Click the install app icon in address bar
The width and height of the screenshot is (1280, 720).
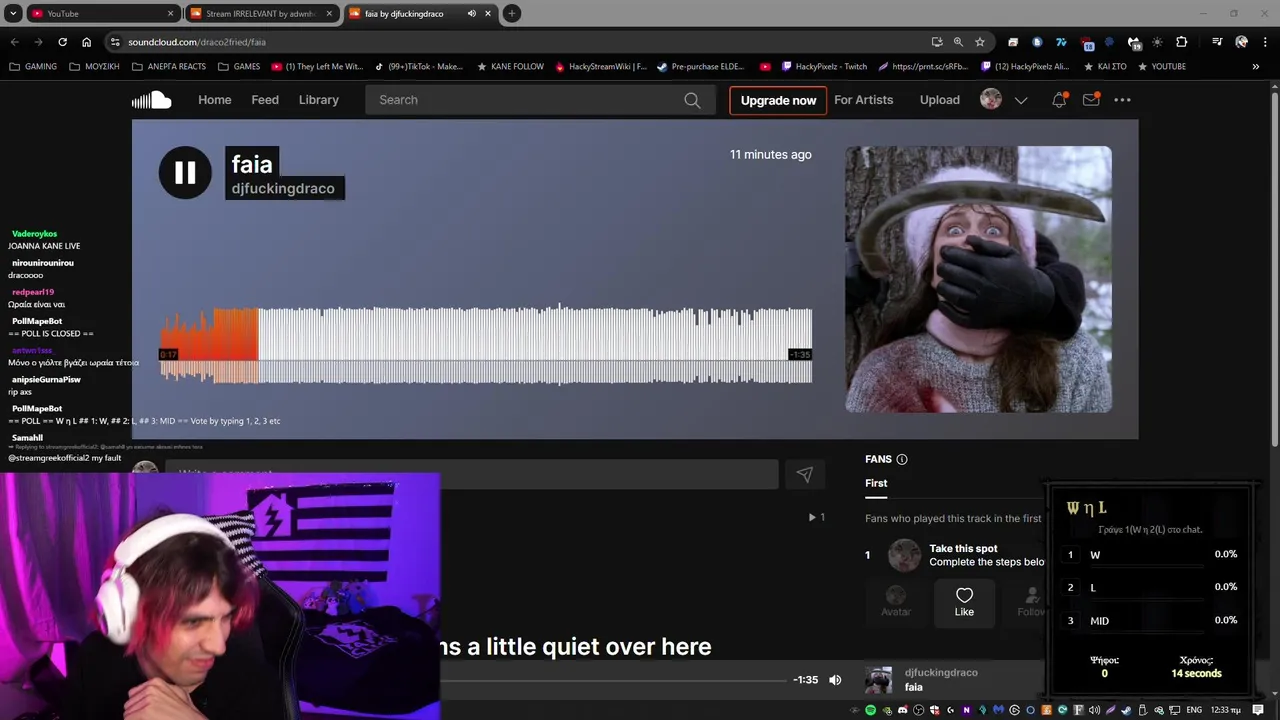[x=937, y=42]
